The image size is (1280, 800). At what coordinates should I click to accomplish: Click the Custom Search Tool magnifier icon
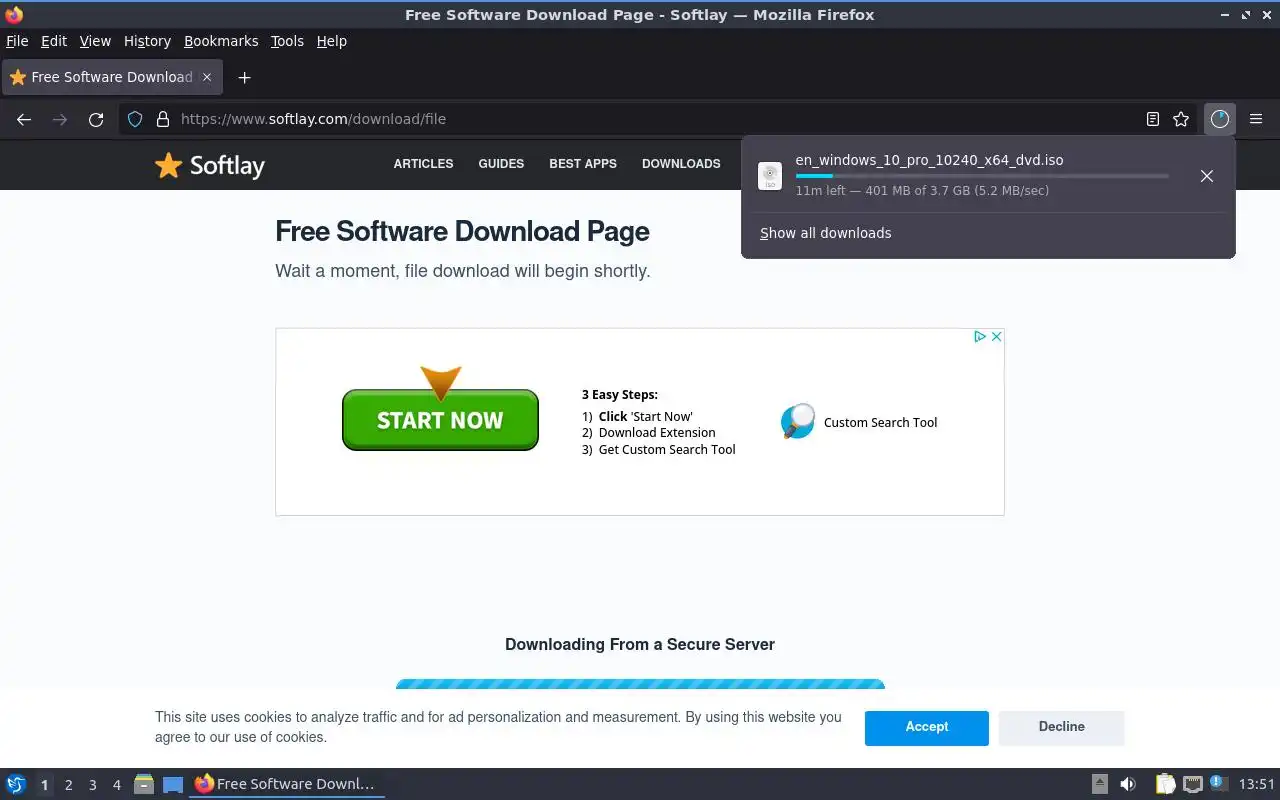coord(798,421)
